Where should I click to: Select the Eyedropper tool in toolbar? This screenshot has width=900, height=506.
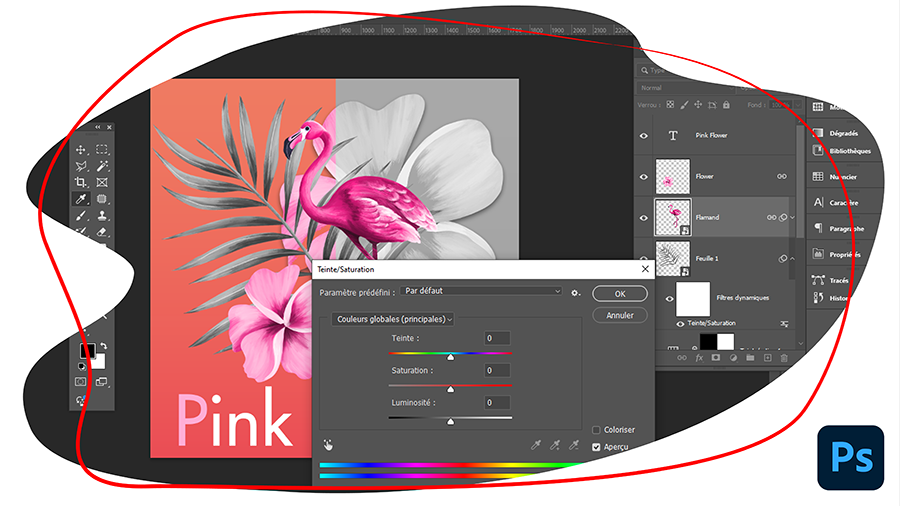point(81,199)
